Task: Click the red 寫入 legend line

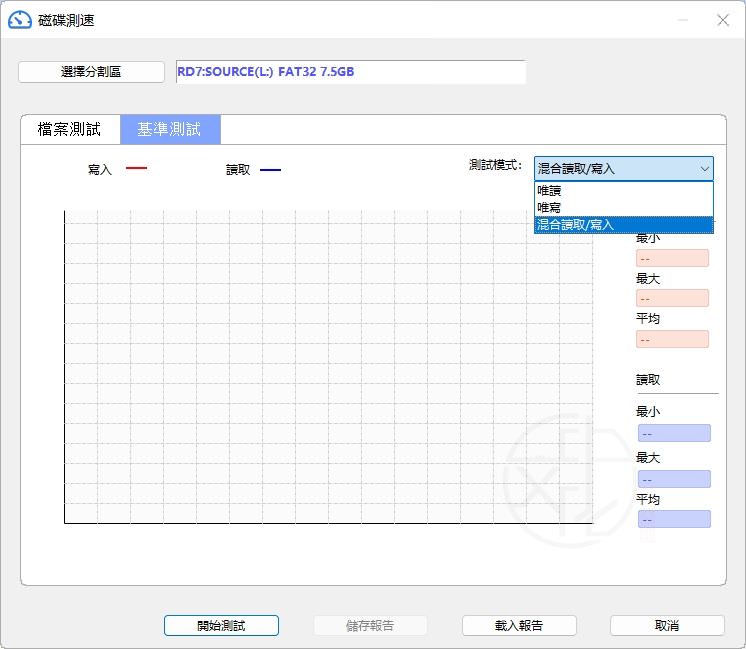Action: (x=136, y=168)
